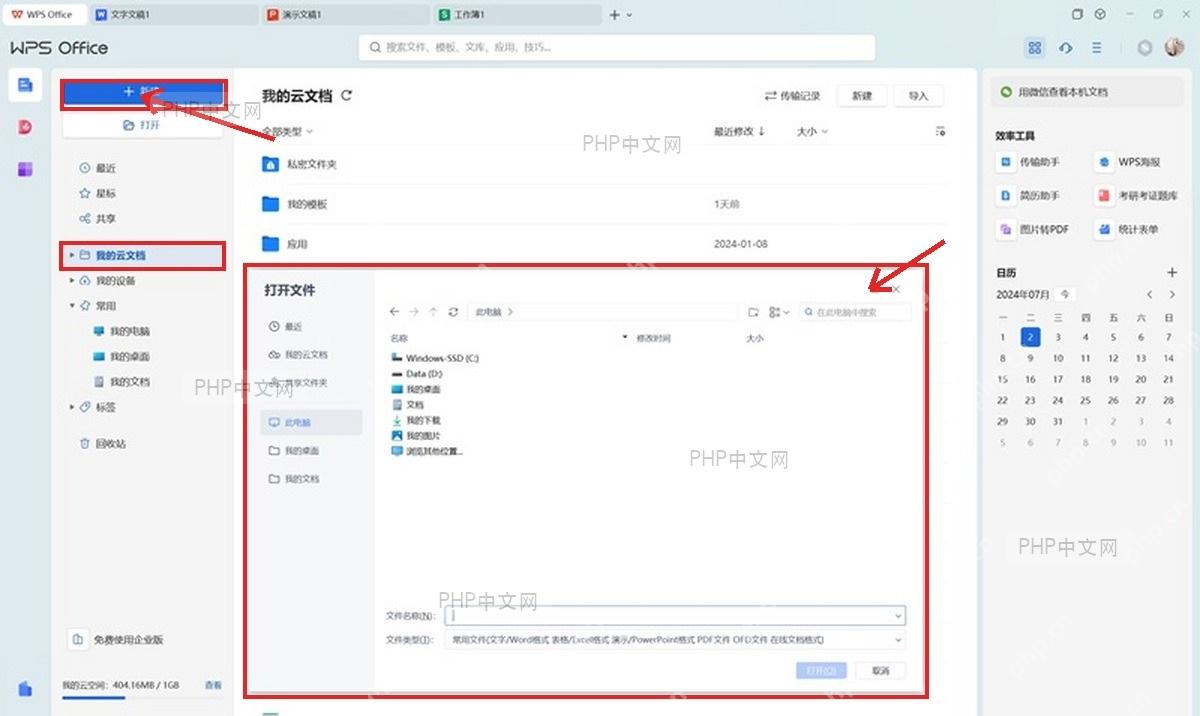The width and height of the screenshot is (1200, 716).
Task: Open Data (D:) drive in dialog
Action: click(417, 373)
